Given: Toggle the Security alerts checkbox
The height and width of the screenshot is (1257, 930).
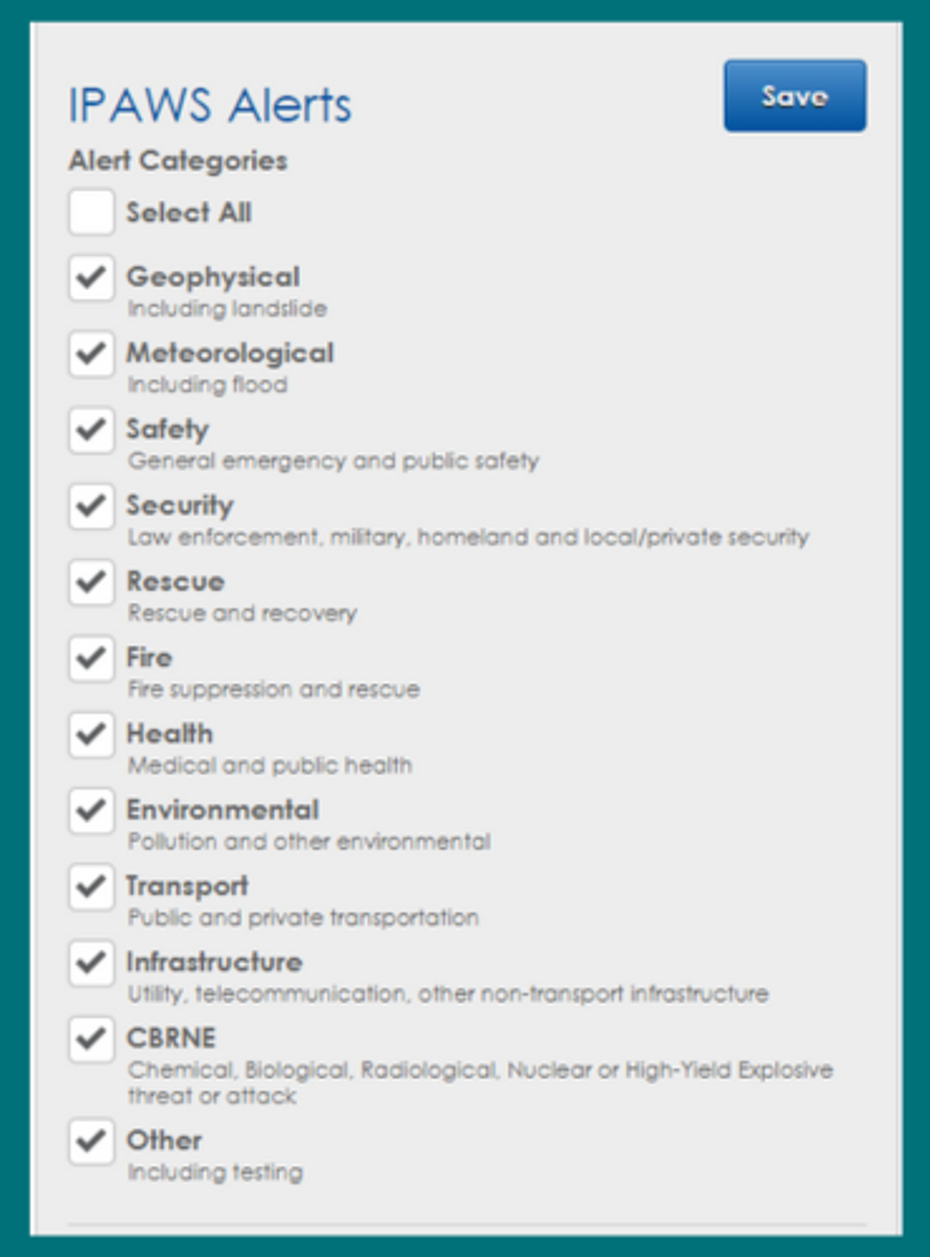Looking at the screenshot, I should (x=91, y=506).
